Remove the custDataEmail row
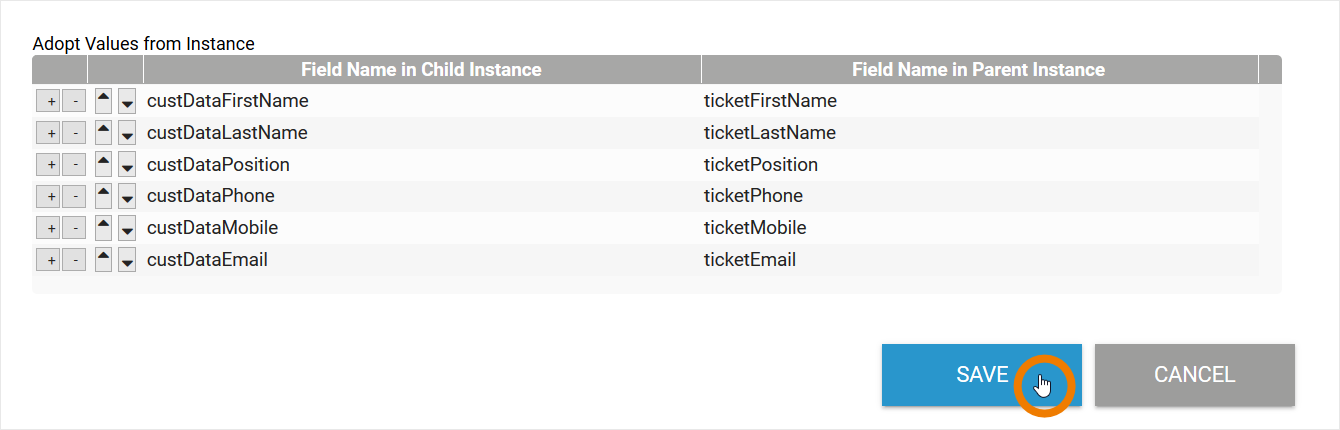 pos(74,261)
